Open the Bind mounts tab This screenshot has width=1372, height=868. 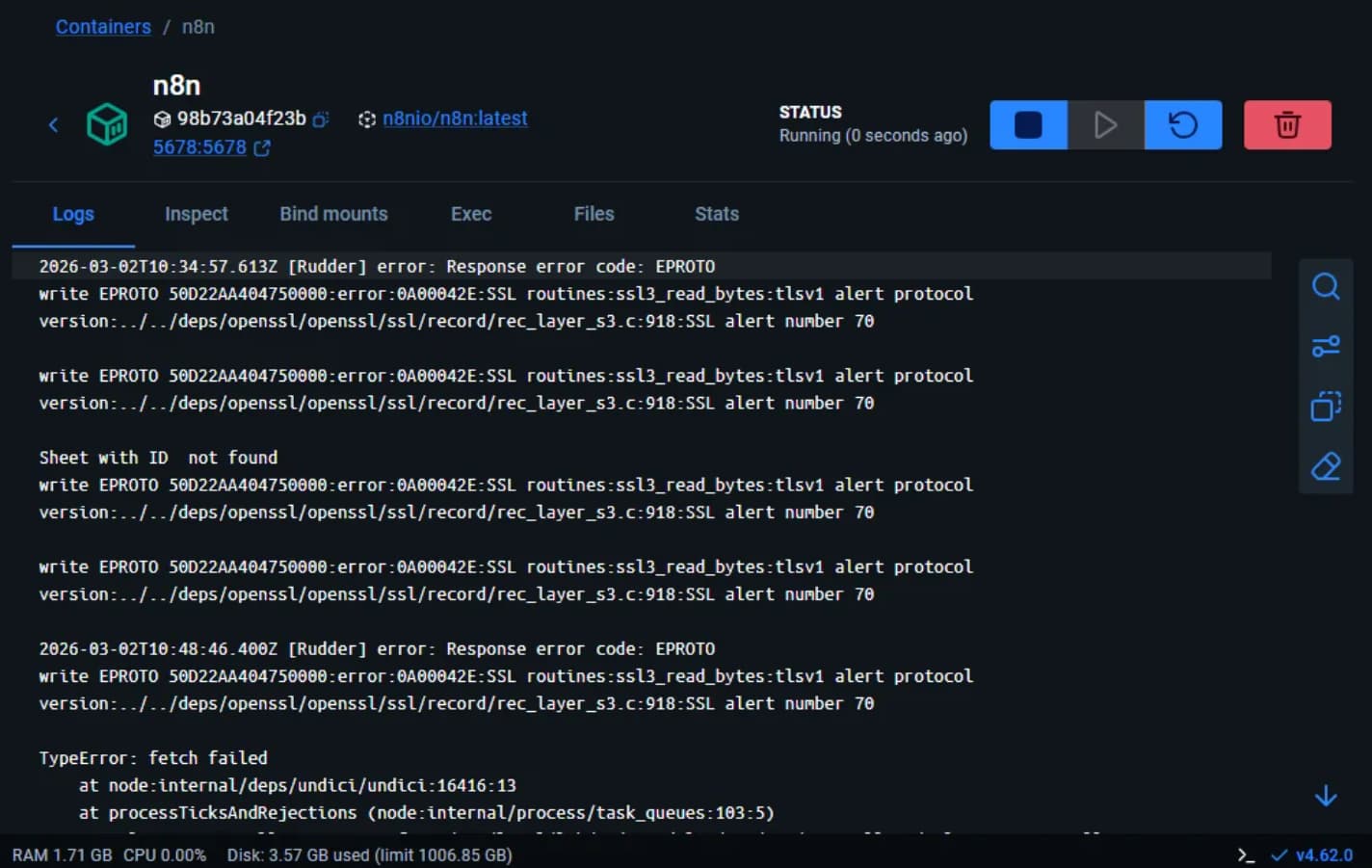pyautogui.click(x=333, y=214)
